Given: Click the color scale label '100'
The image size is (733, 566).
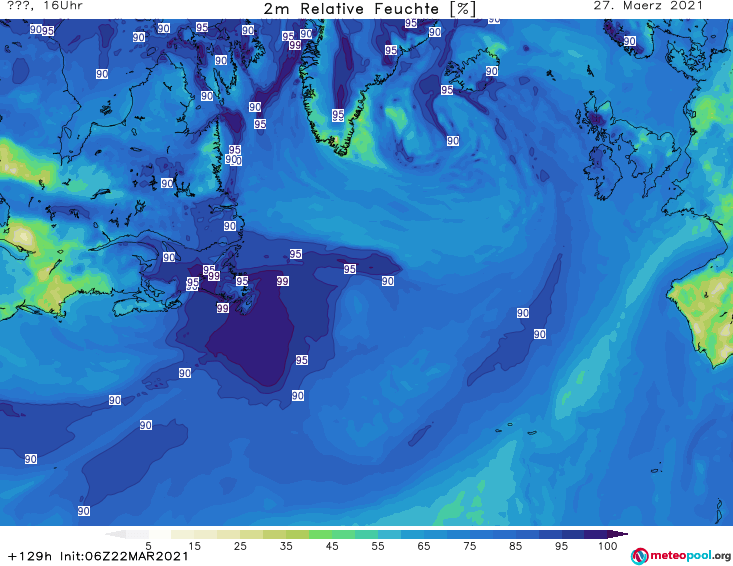Looking at the screenshot, I should [x=607, y=546].
